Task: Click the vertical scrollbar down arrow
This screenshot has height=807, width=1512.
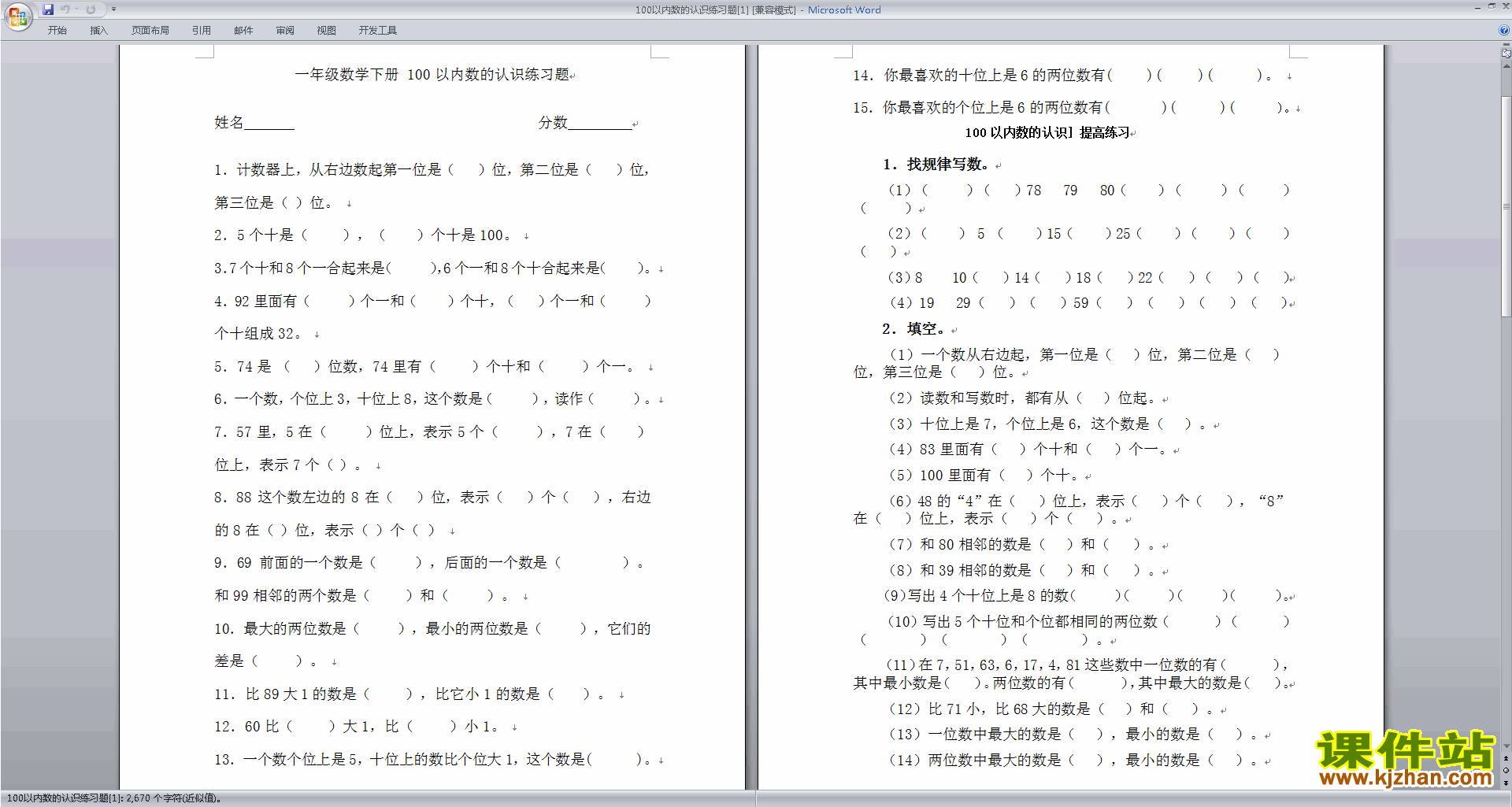Action: pyautogui.click(x=1506, y=746)
